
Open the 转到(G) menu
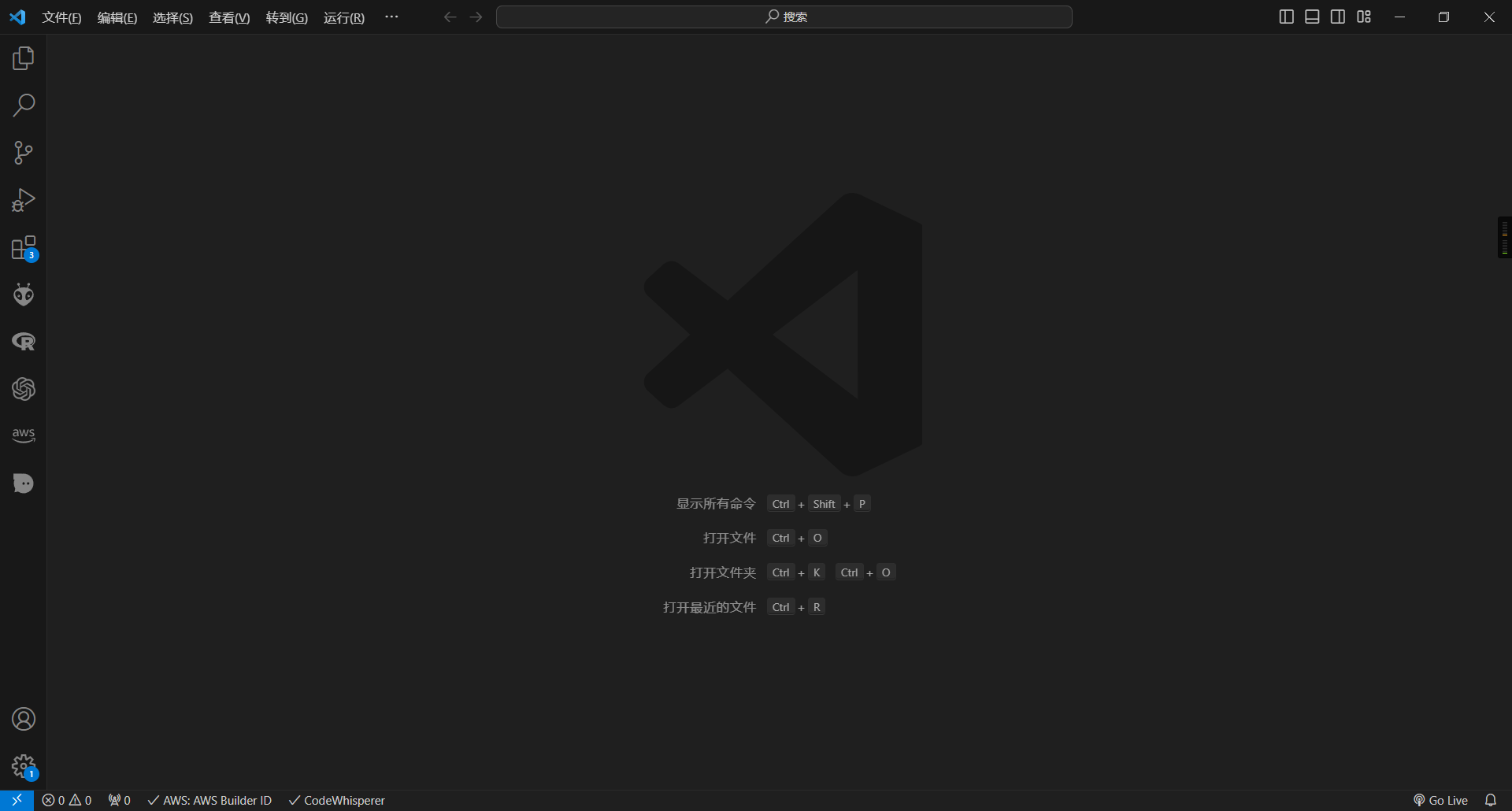click(x=287, y=17)
